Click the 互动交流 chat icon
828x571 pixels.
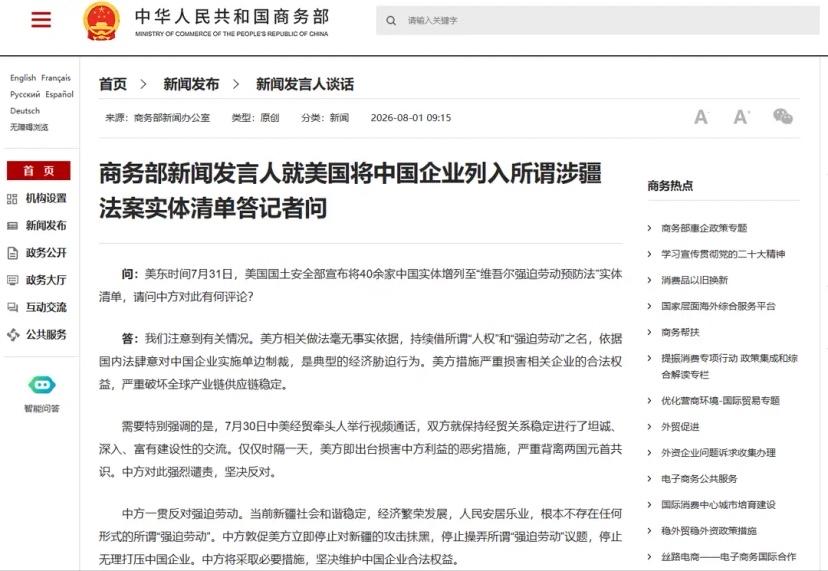coord(12,307)
